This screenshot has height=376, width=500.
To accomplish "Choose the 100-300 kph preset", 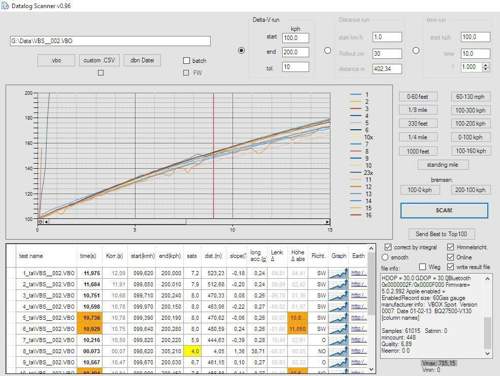I will click(x=470, y=110).
